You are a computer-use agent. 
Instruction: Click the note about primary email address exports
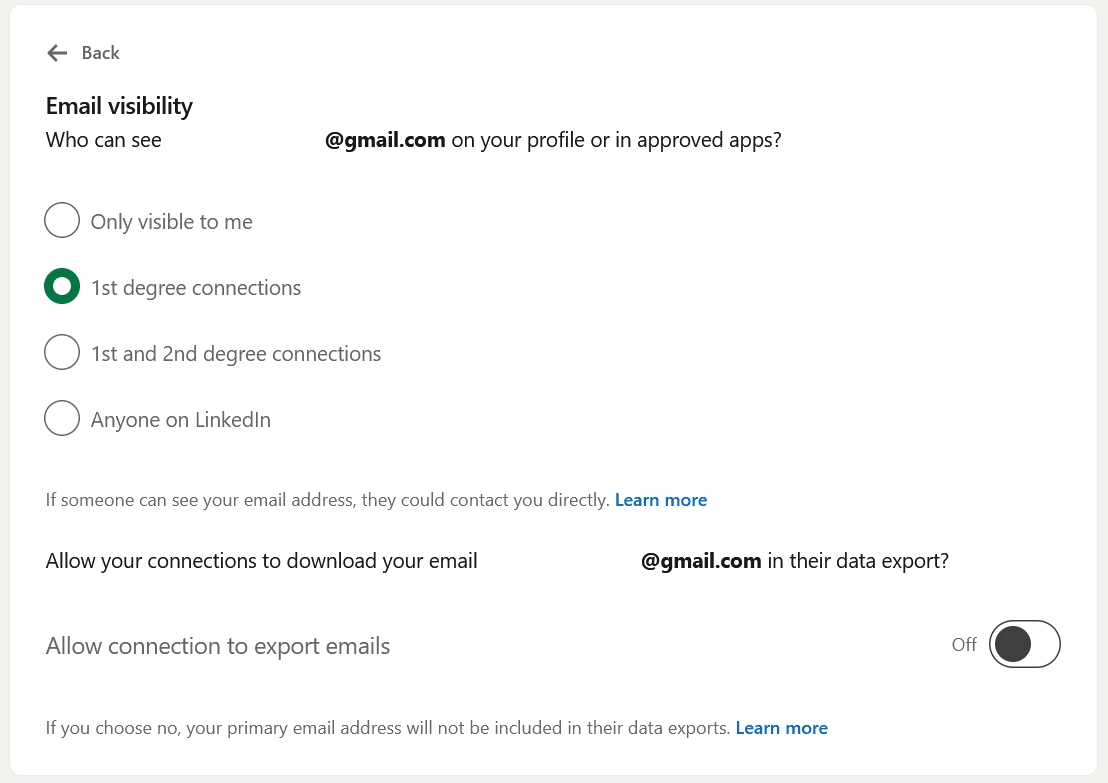(385, 727)
